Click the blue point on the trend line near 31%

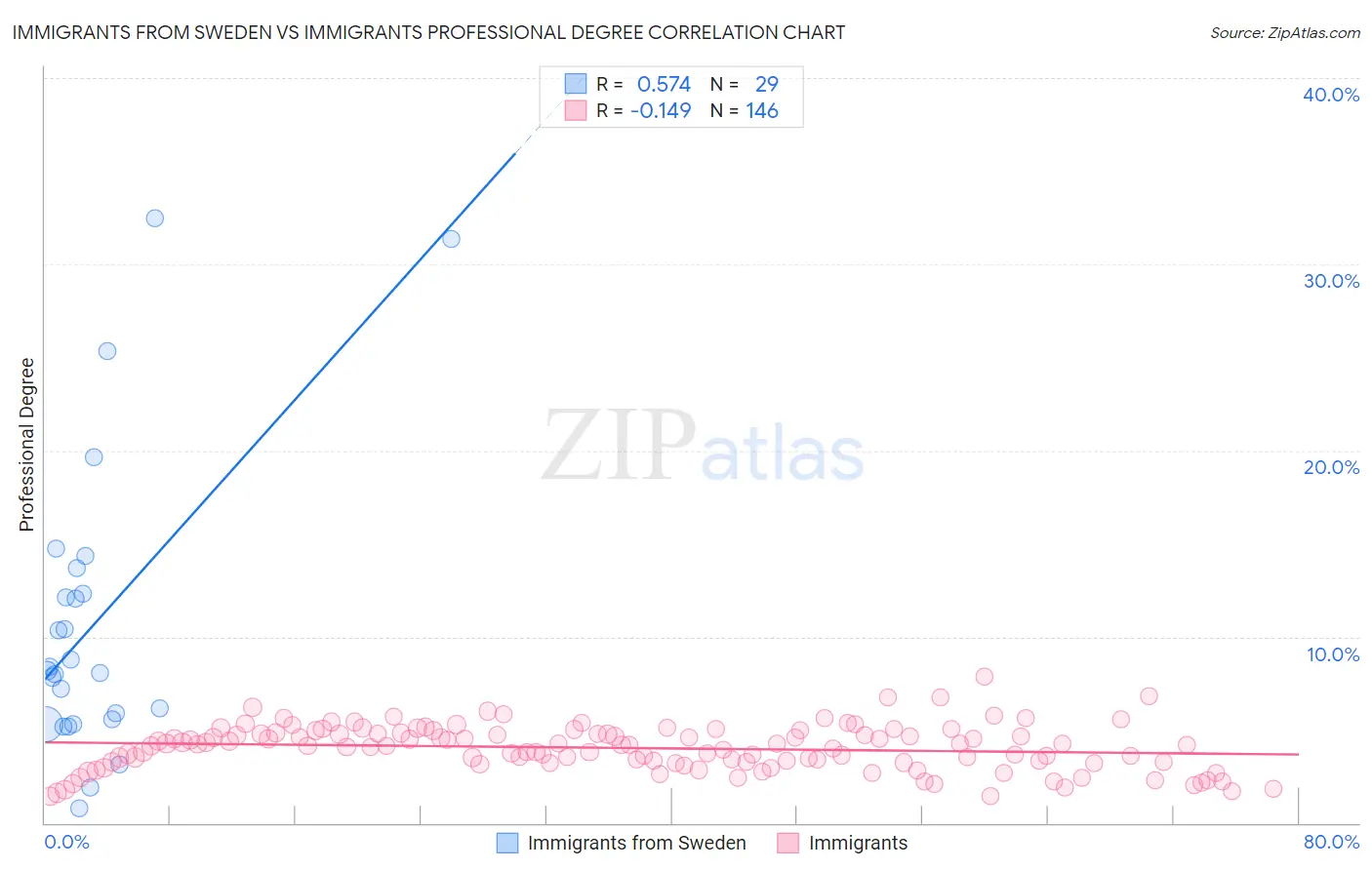click(x=451, y=239)
